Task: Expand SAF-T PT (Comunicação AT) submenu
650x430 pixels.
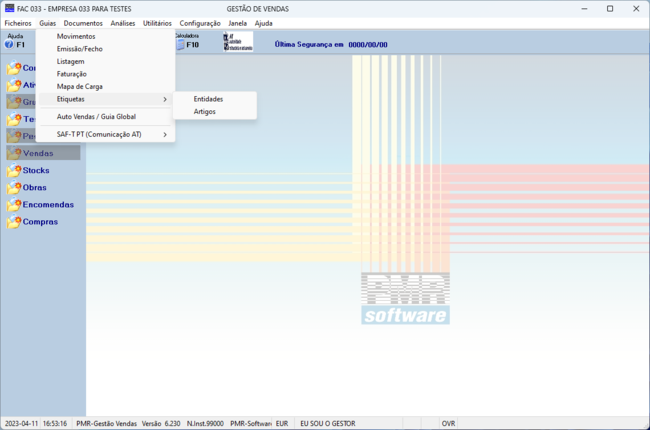Action: (164, 135)
